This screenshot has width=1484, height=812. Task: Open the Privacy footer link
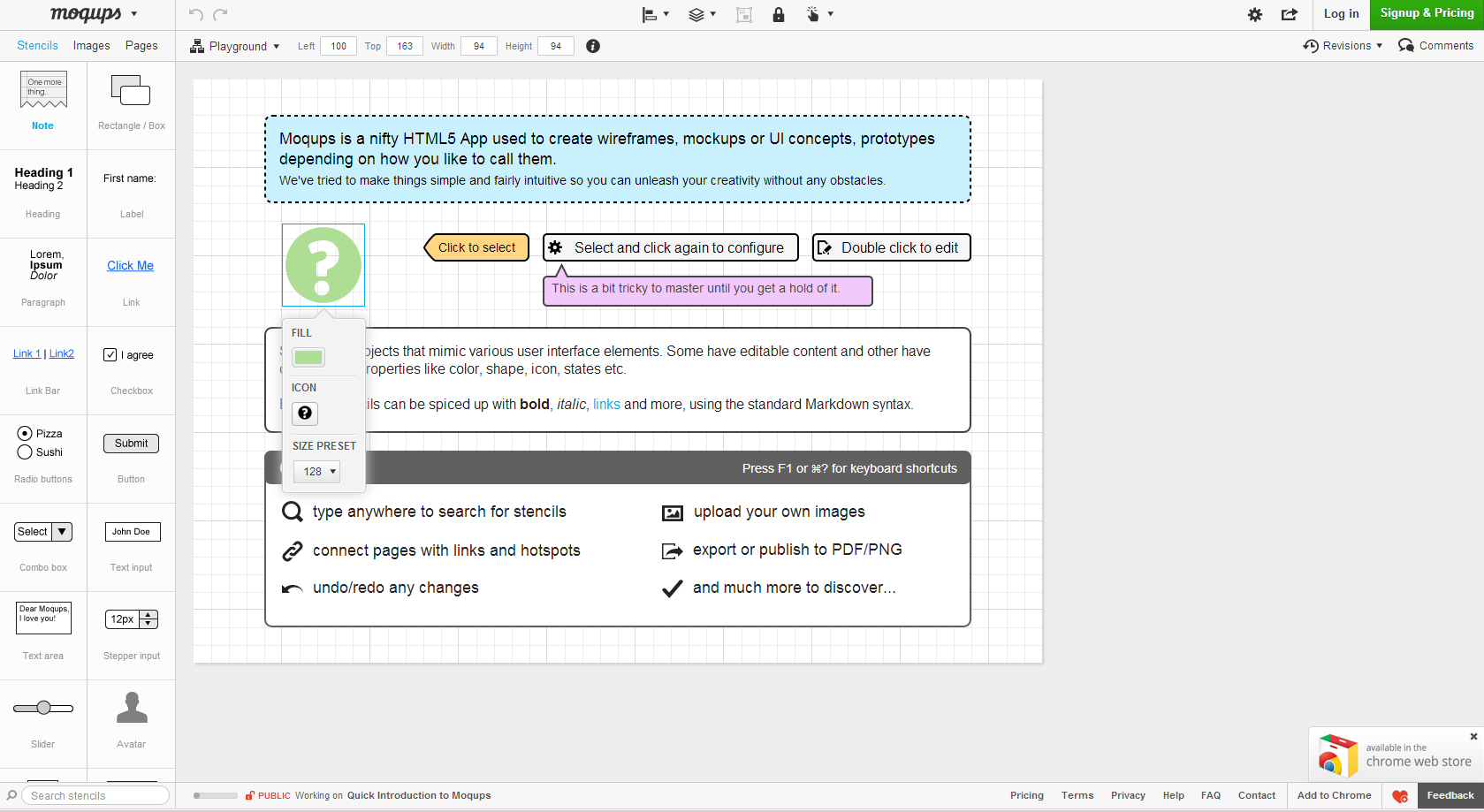click(x=1128, y=796)
